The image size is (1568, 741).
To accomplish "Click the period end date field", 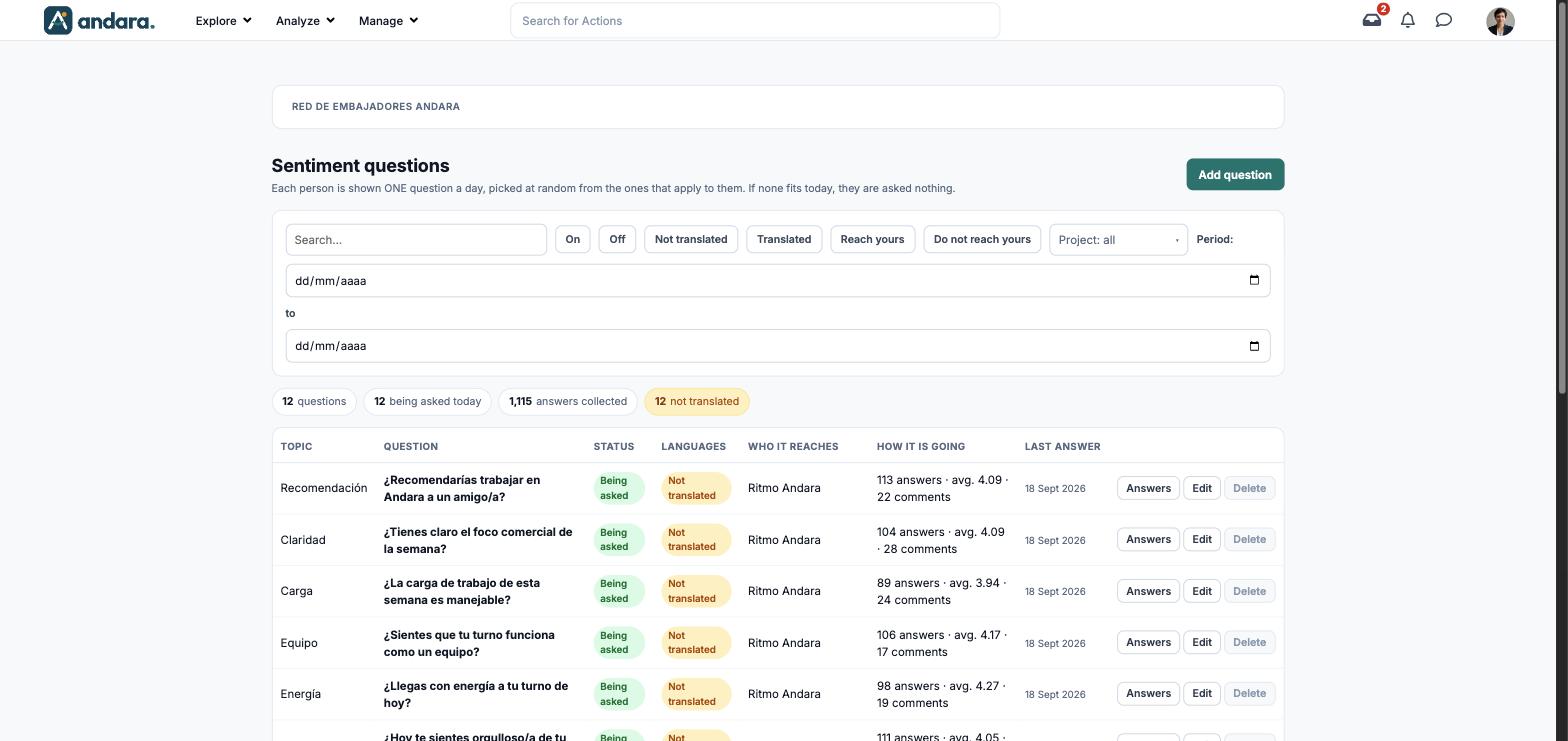I will [778, 346].
